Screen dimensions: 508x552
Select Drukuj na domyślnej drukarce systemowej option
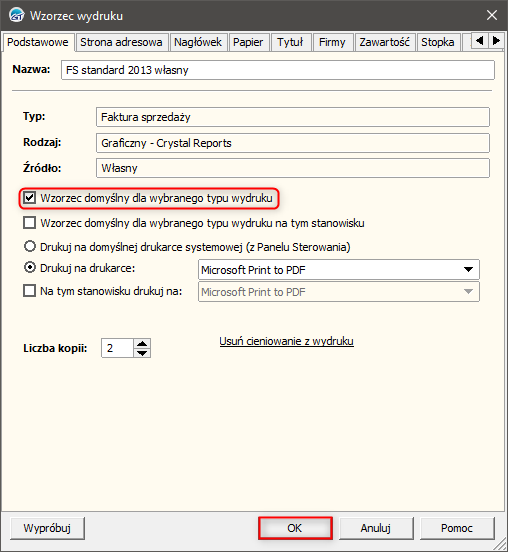pos(30,246)
